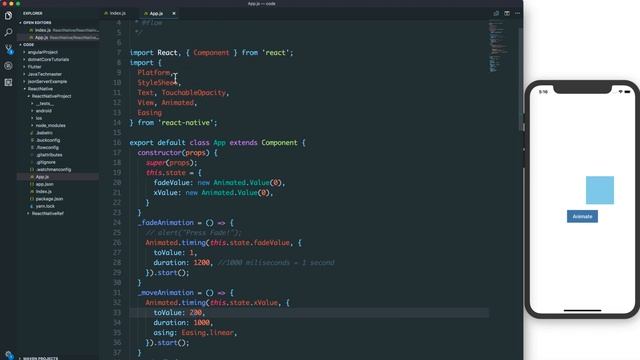Collapse the CODE workspace section
The width and height of the screenshot is (640, 360).
coord(29,44)
